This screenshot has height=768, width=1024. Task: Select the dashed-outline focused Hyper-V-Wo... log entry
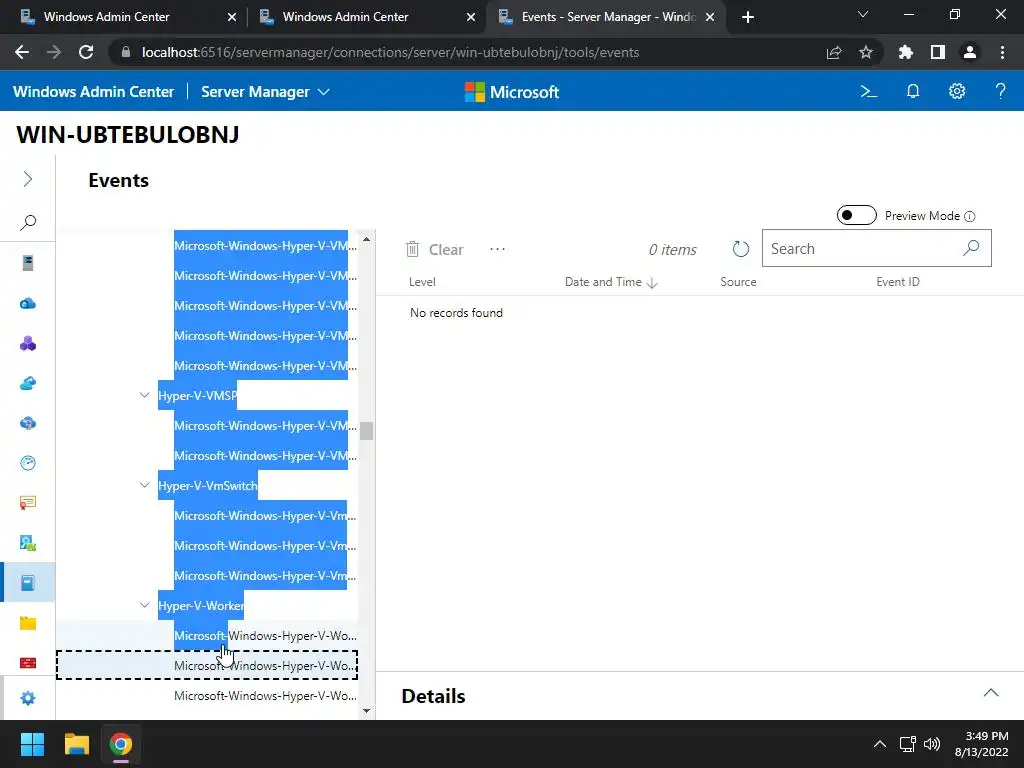(207, 665)
